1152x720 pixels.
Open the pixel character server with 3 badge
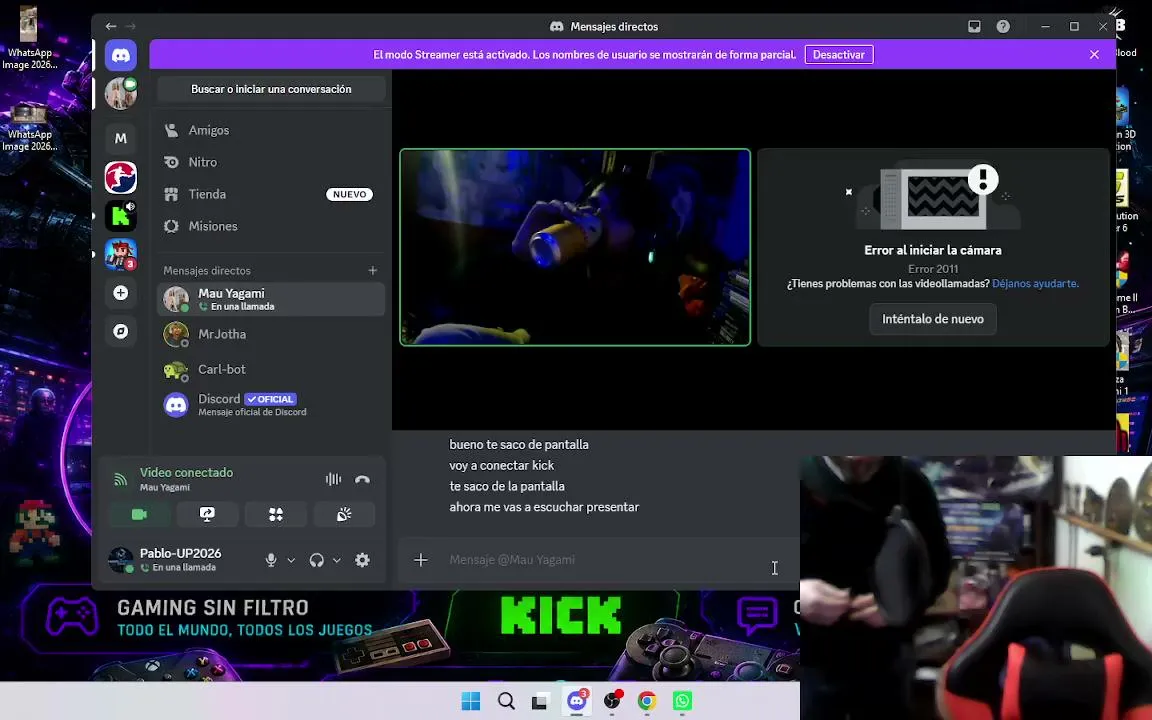coord(120,254)
